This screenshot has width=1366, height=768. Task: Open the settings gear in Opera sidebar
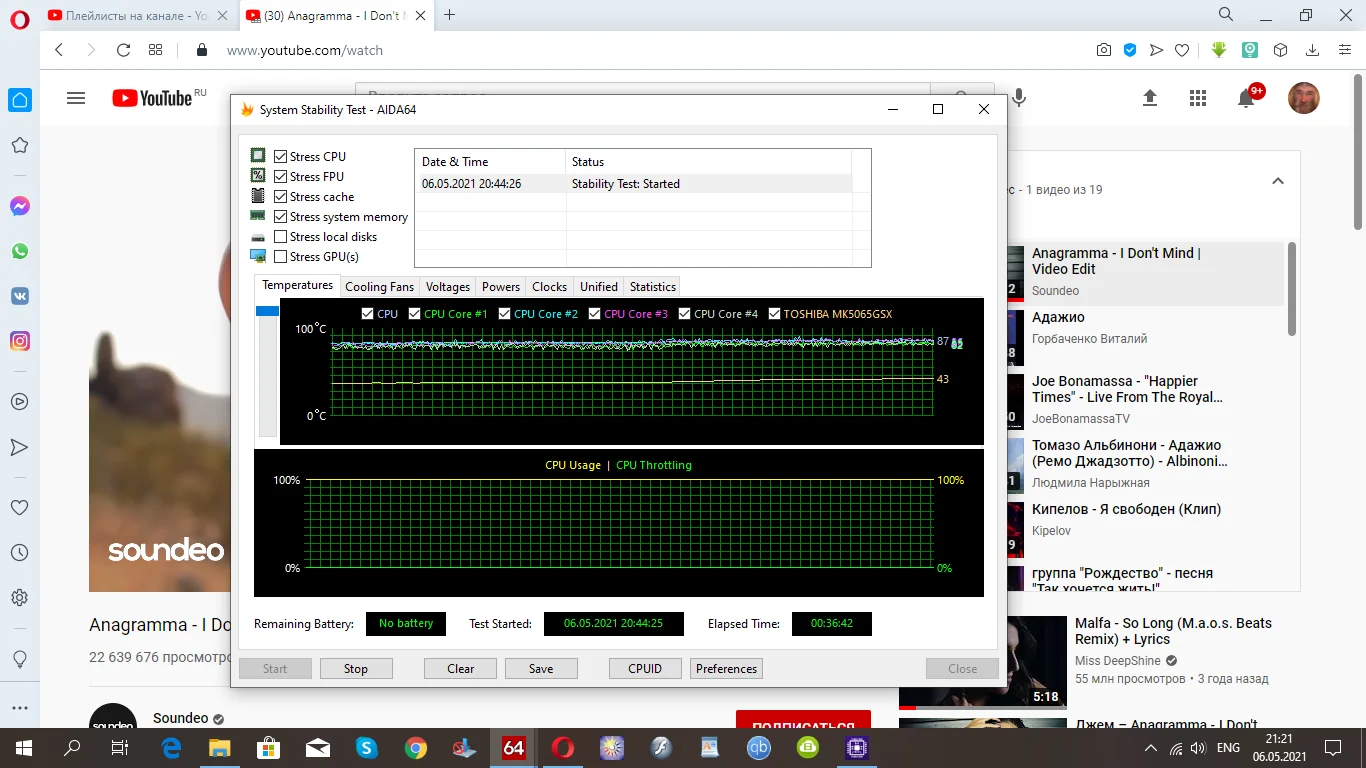pyautogui.click(x=20, y=598)
